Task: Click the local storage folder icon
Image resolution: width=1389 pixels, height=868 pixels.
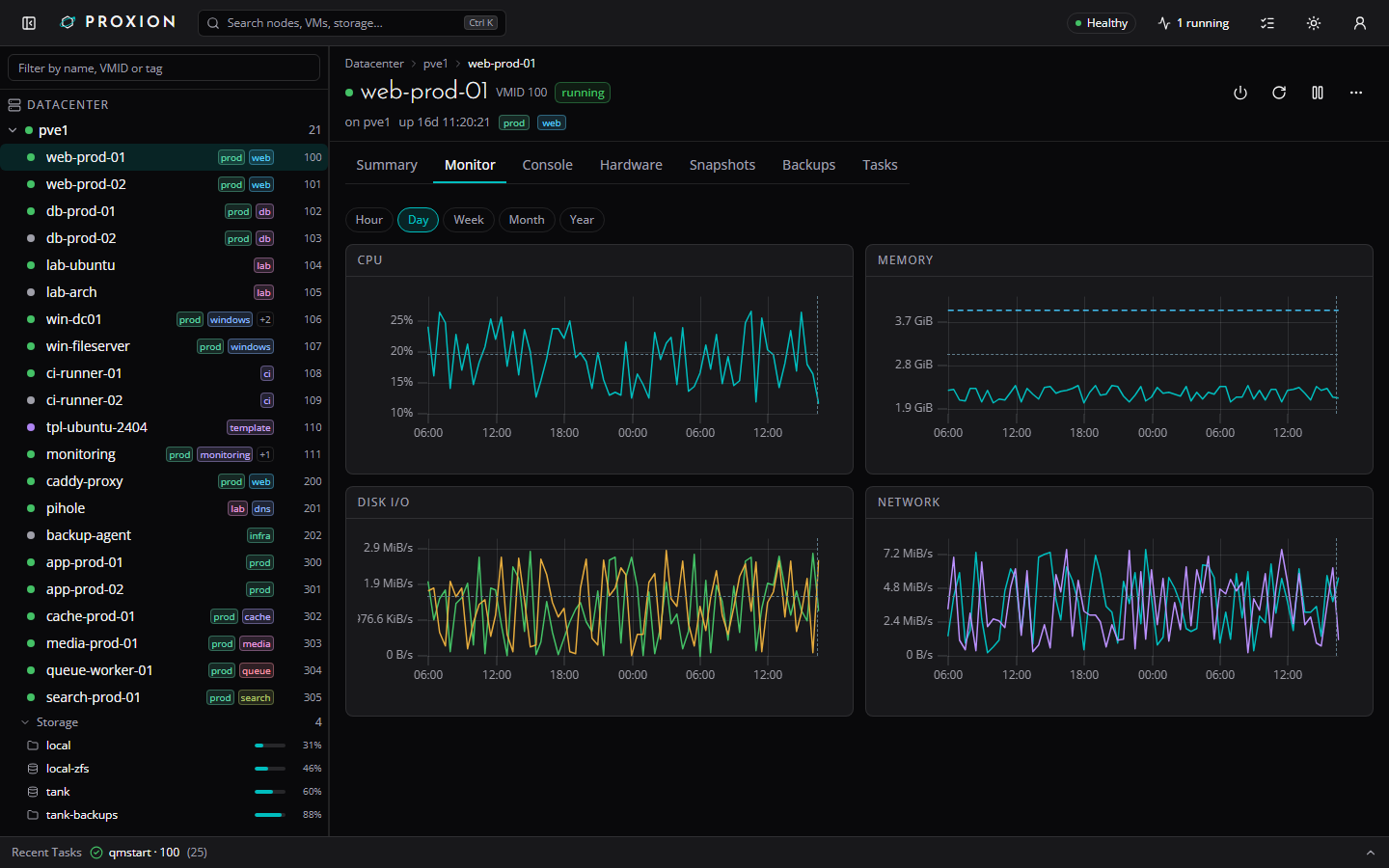Action: pos(33,746)
